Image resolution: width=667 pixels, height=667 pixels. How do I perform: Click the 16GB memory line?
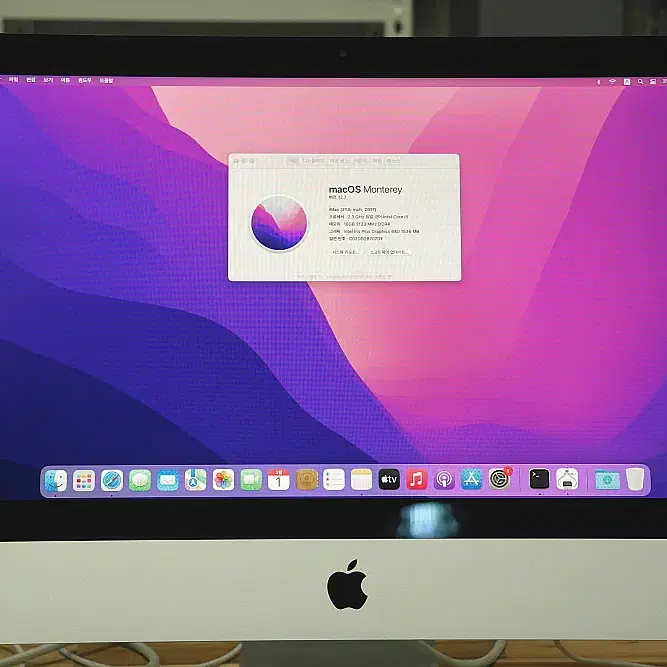359,224
